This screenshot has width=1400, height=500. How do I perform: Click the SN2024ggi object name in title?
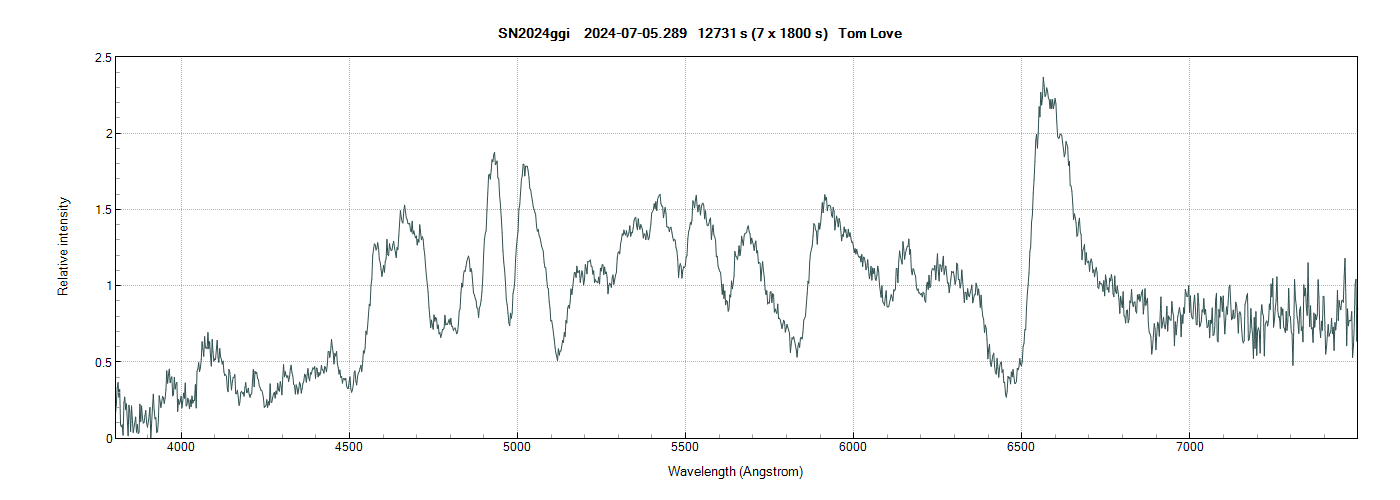[534, 34]
